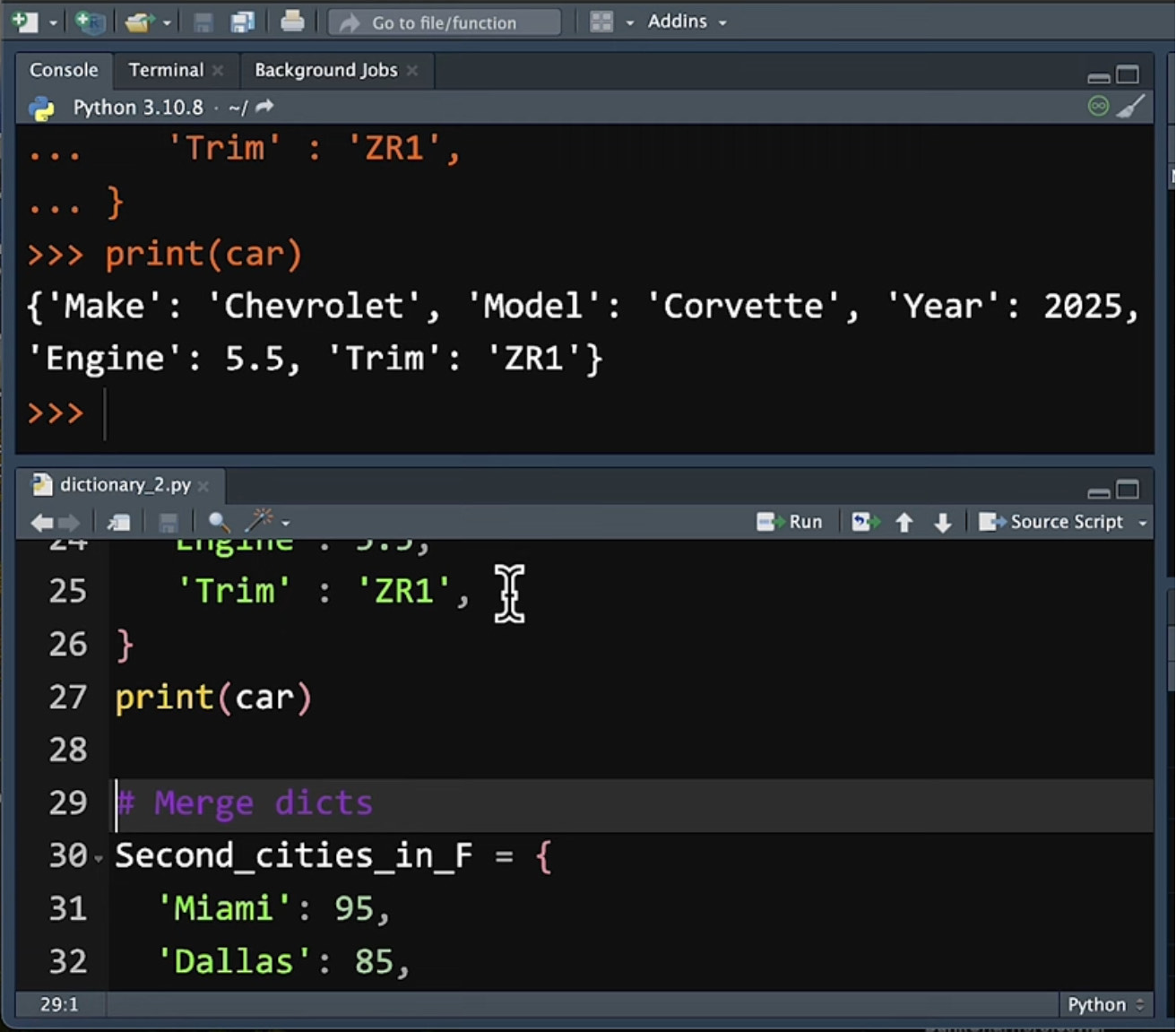
Task: Click the Find/Replace magnifier icon
Action: [x=218, y=522]
